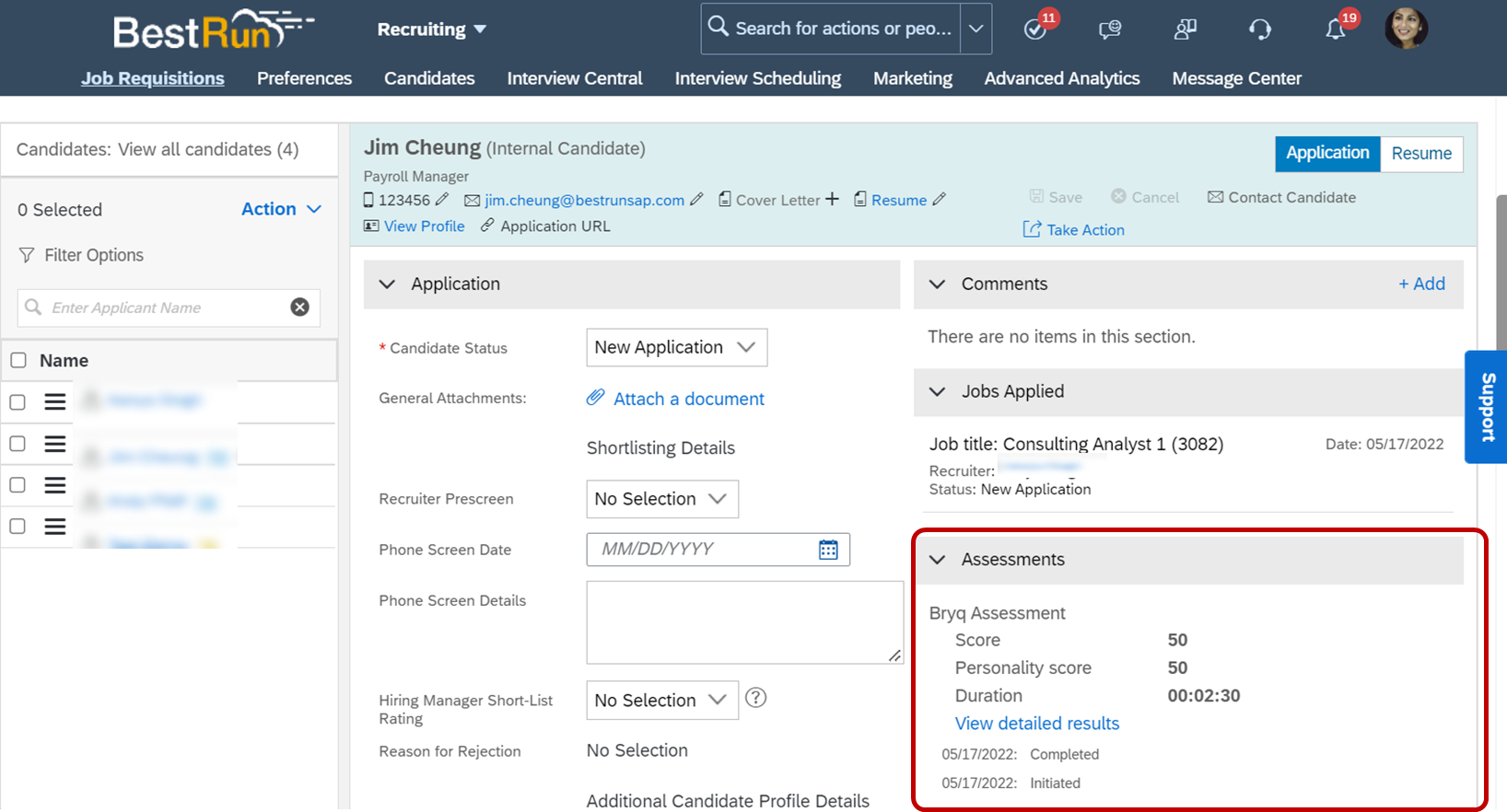Check the first candidate row checkbox
This screenshot has width=1507, height=812.
tap(18, 402)
